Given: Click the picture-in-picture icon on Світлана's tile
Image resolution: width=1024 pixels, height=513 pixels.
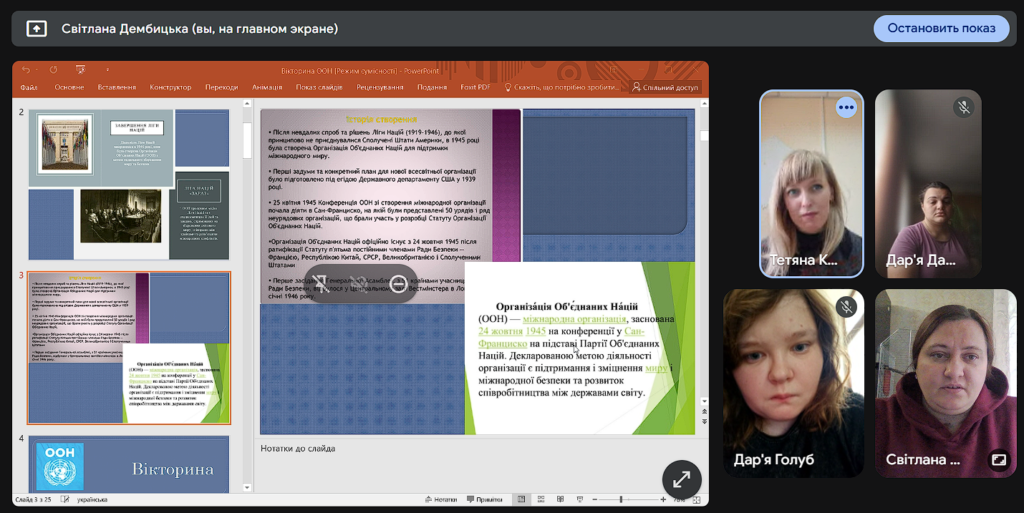Looking at the screenshot, I should pos(997,460).
